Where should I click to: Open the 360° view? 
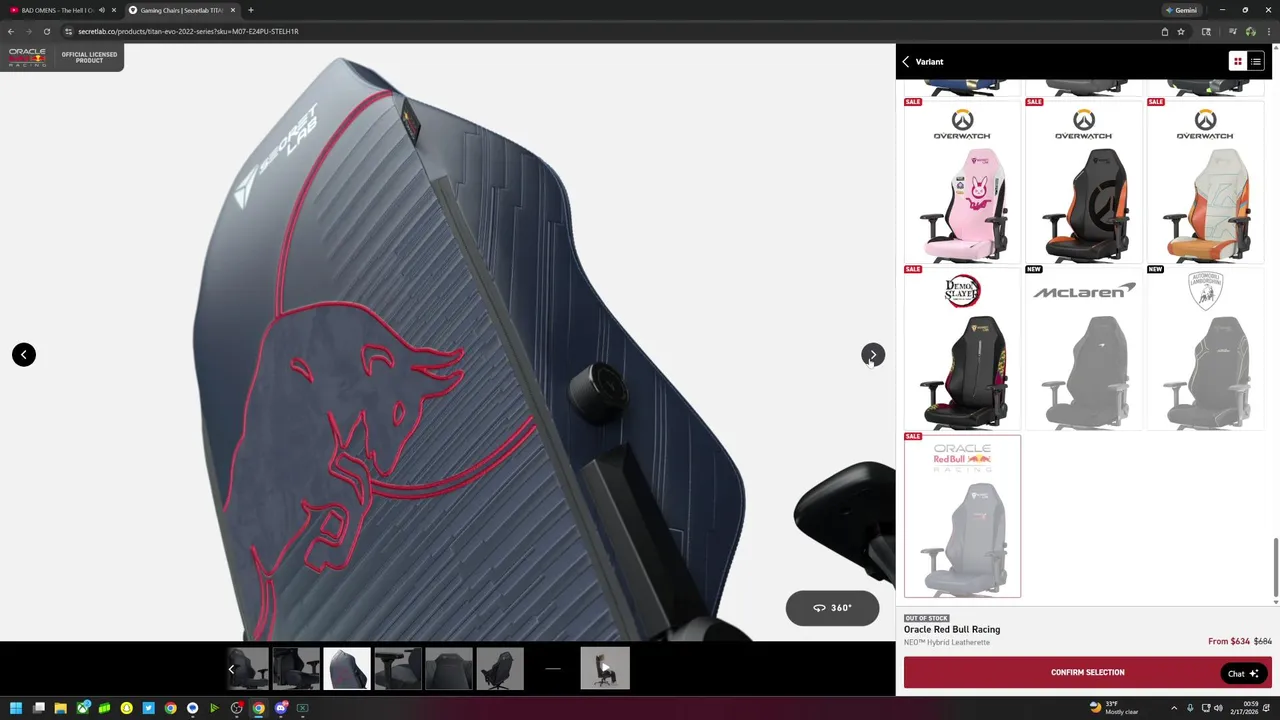pyautogui.click(x=832, y=608)
